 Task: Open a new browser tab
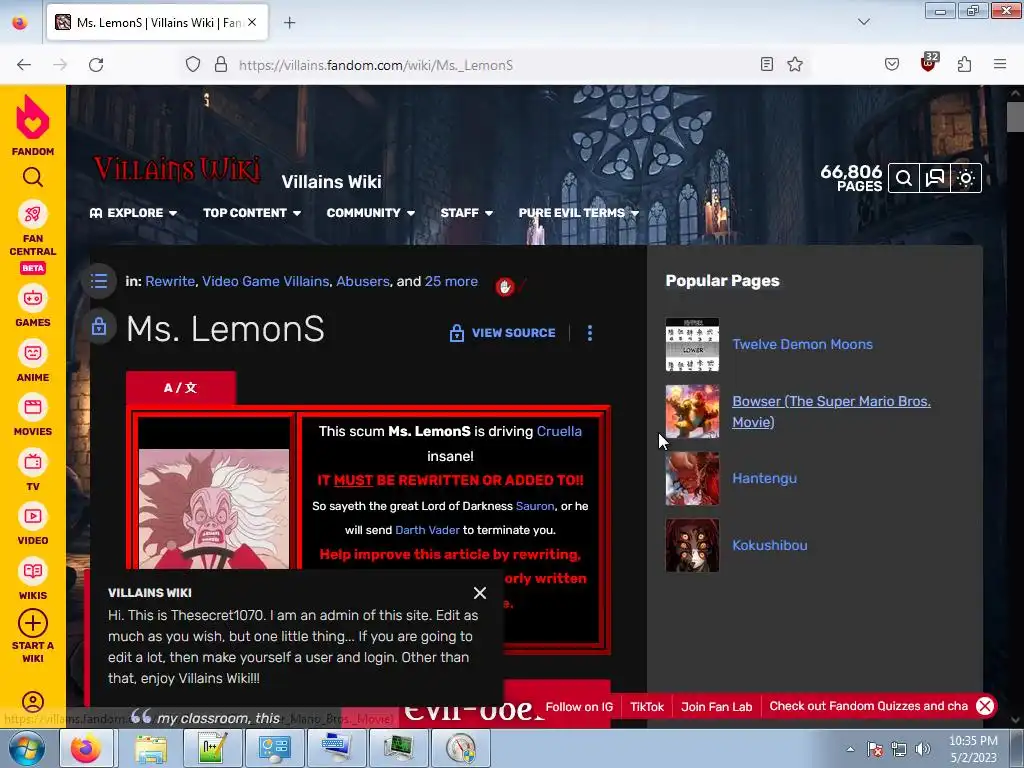click(x=289, y=23)
